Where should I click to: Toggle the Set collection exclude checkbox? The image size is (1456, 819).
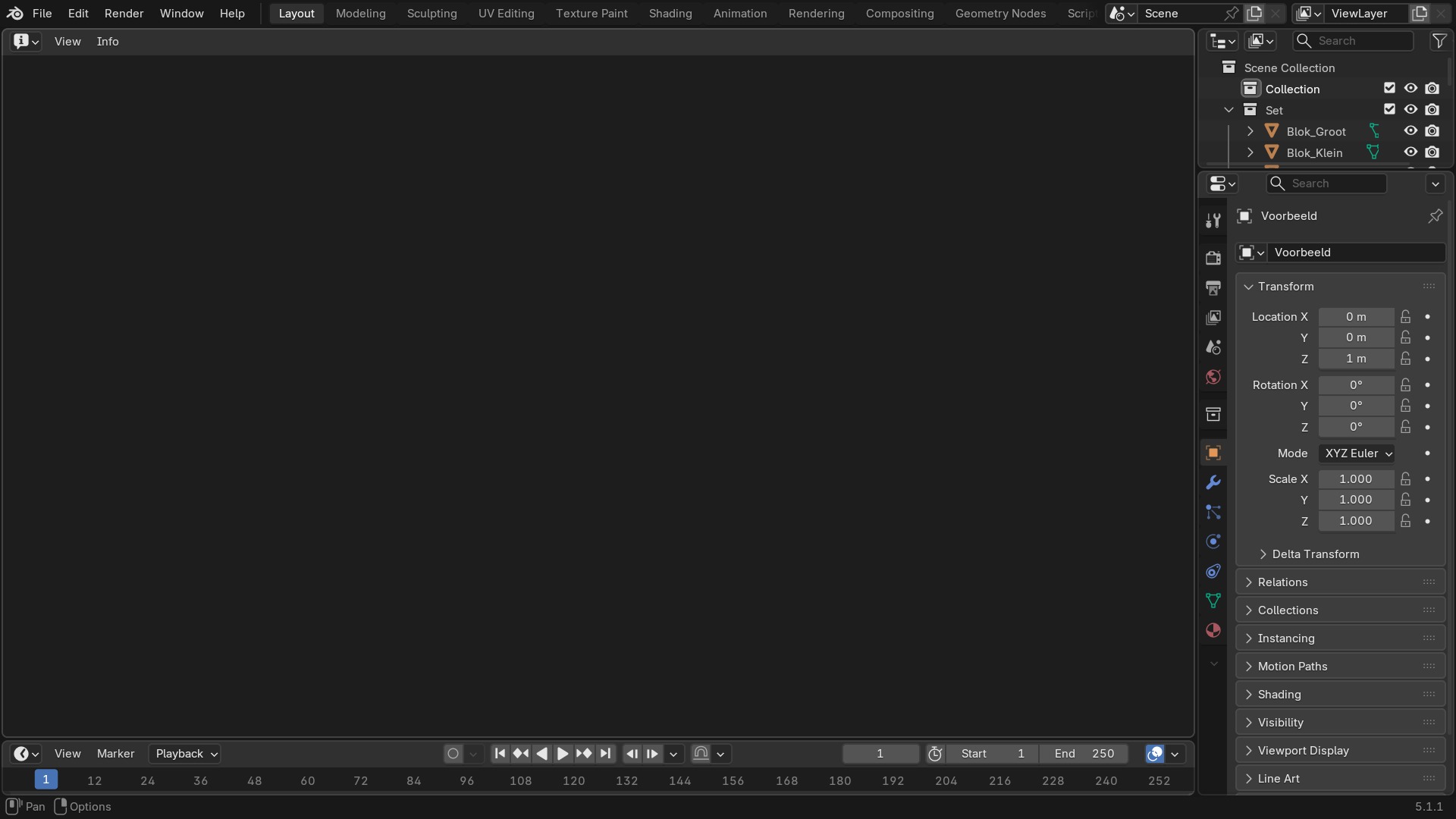click(1389, 110)
